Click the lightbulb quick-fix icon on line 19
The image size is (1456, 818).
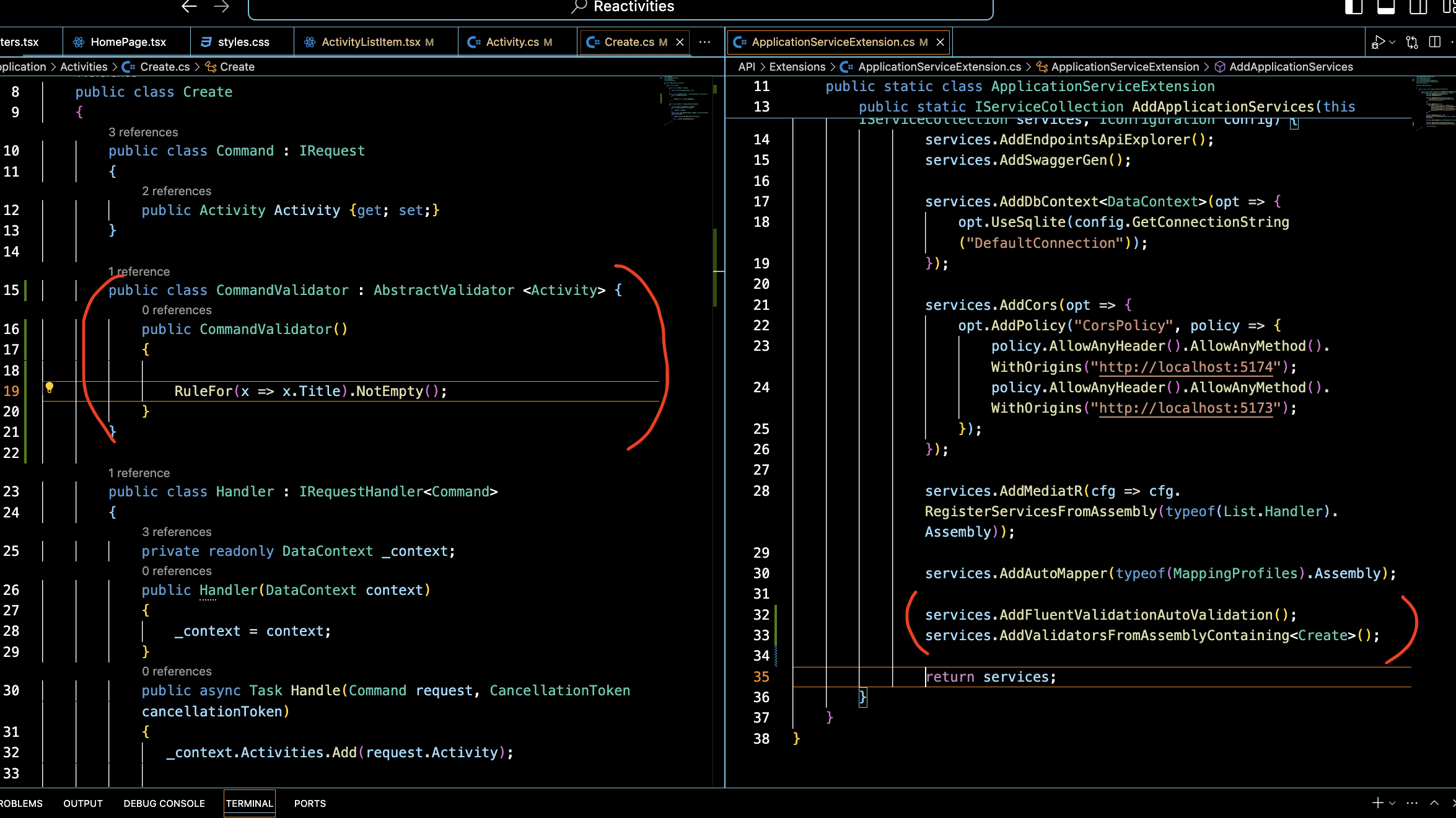50,388
